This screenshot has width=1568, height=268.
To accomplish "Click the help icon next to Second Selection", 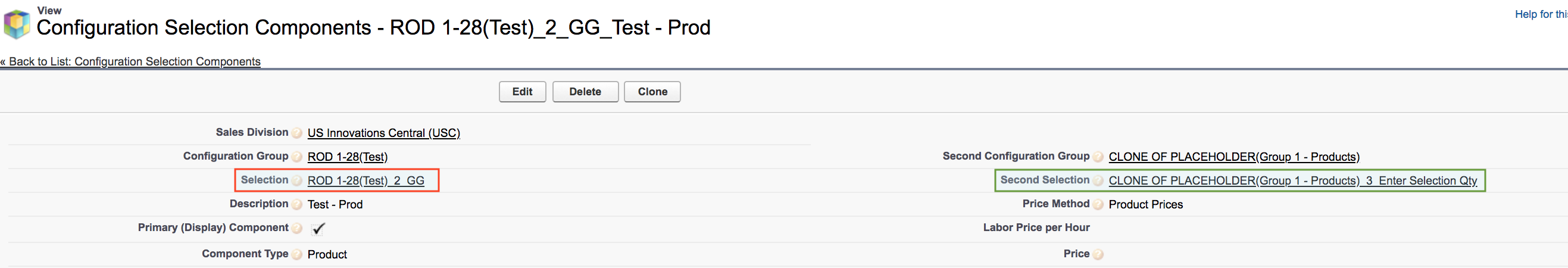I will pos(1098,180).
